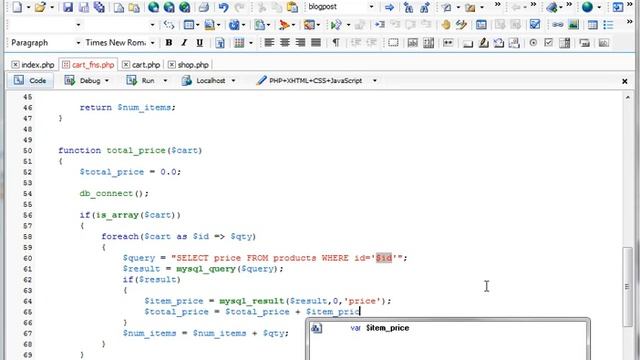
Task: Switch to the cart.php tab
Action: pos(146,65)
